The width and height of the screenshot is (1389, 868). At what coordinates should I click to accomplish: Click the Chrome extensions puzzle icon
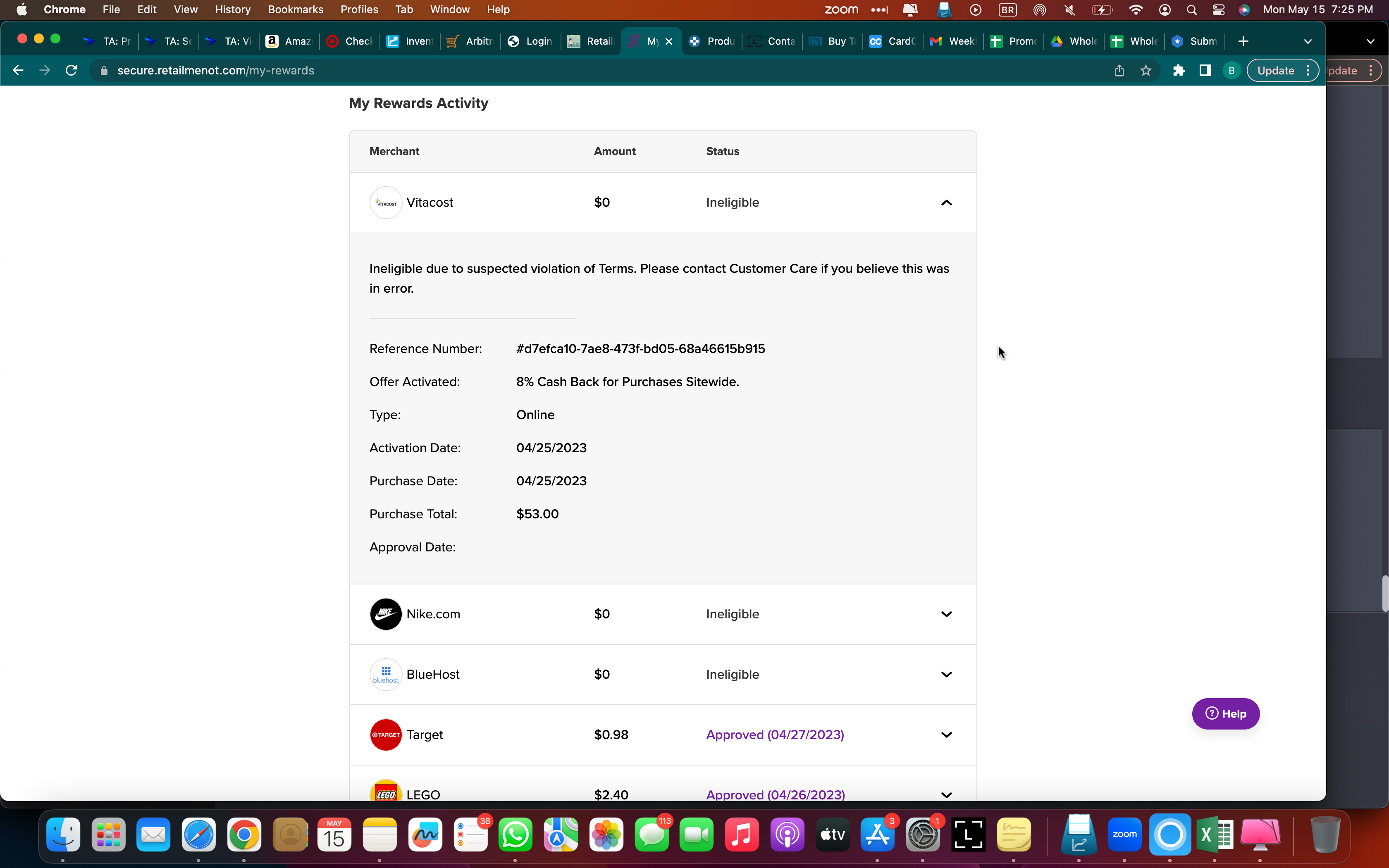(1178, 70)
